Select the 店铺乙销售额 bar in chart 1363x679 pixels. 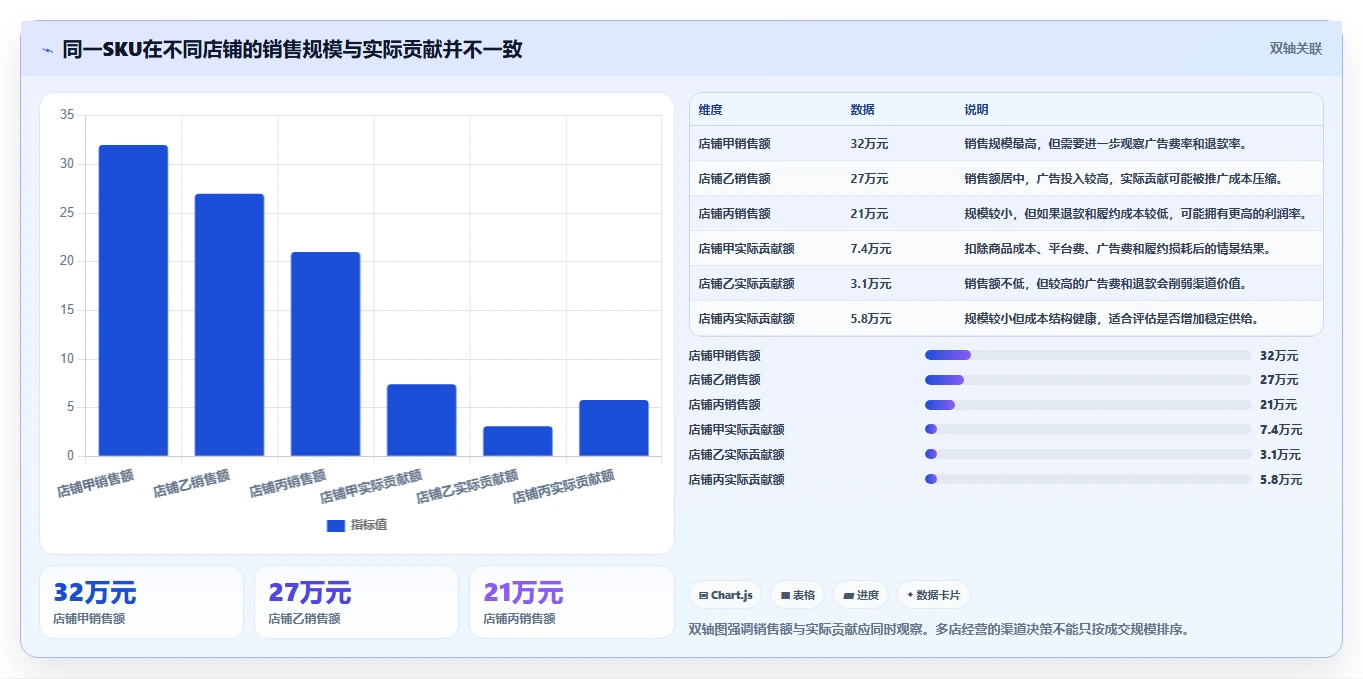coord(229,325)
